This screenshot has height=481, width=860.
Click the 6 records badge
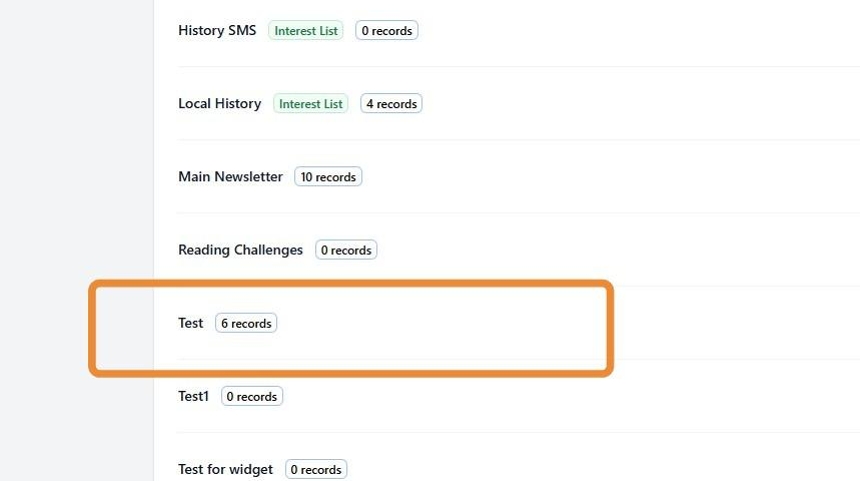[246, 323]
